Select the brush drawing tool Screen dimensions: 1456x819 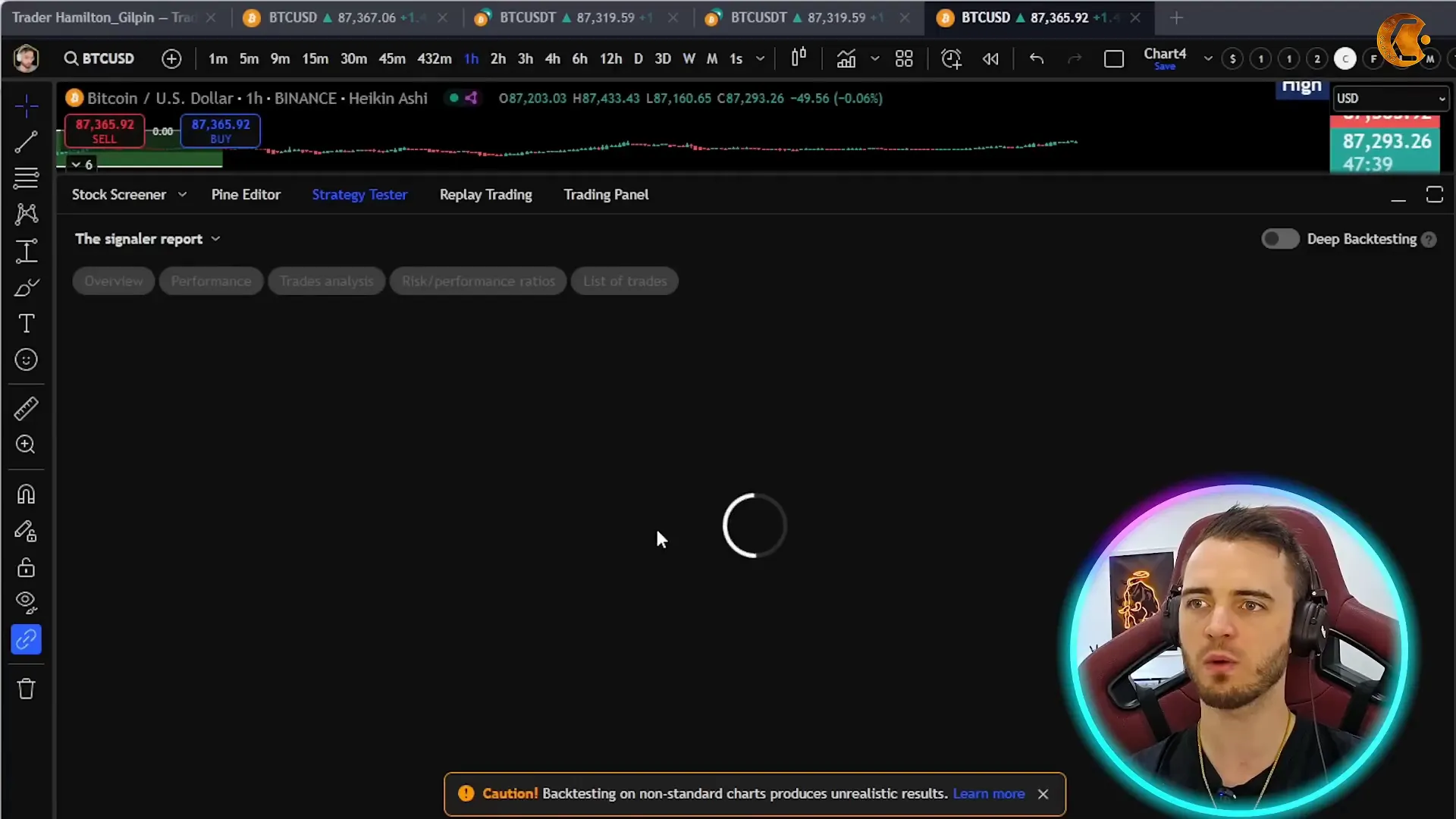tap(27, 287)
